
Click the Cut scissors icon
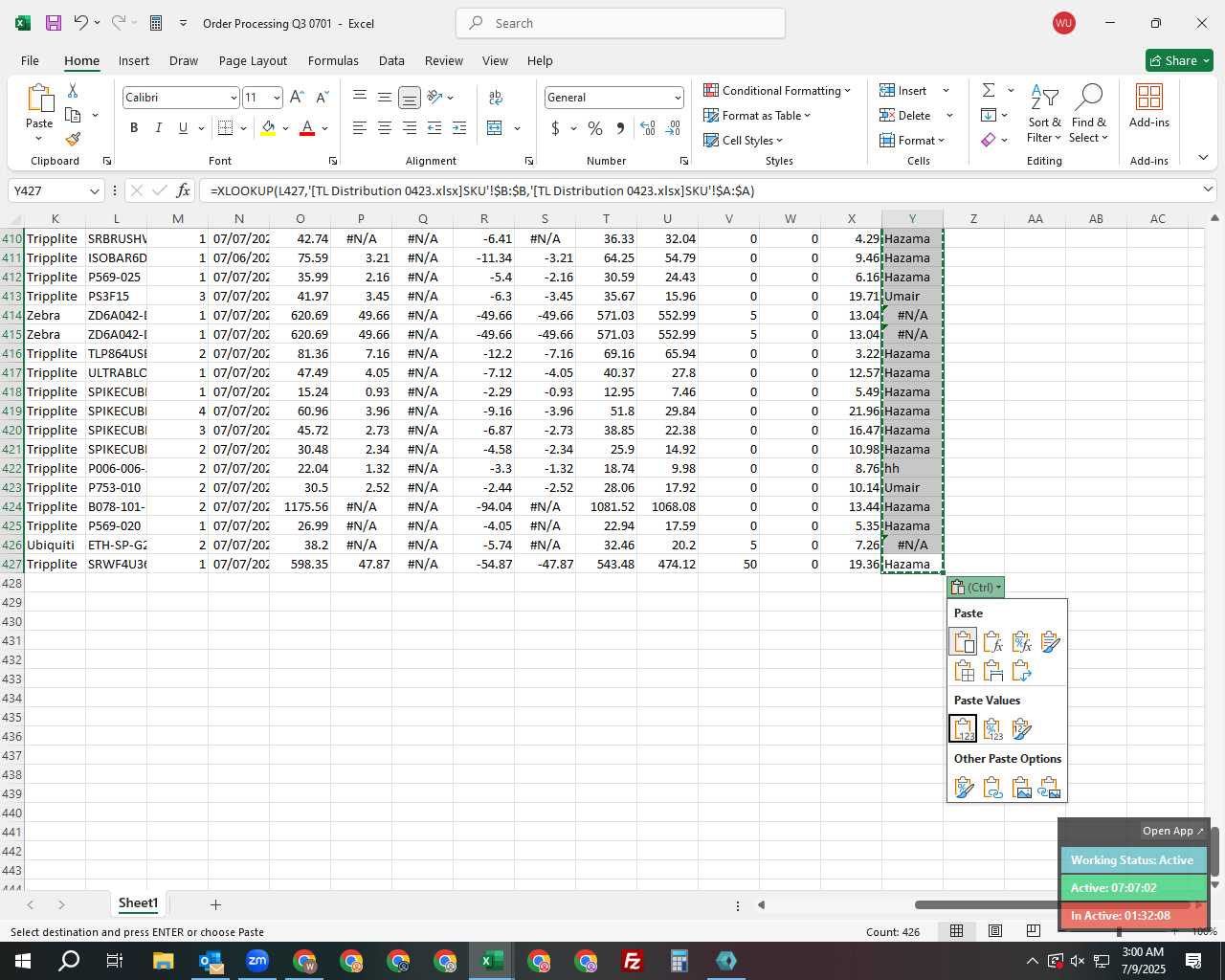pos(73,91)
